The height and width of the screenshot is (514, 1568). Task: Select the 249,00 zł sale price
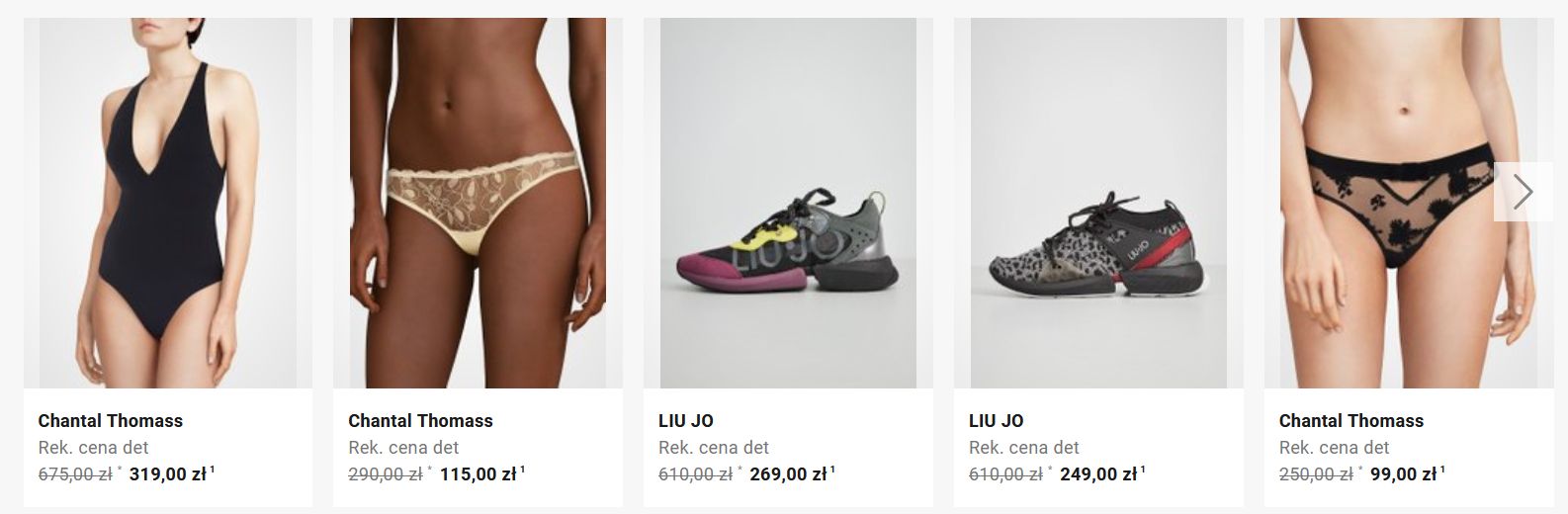pyautogui.click(x=1098, y=473)
